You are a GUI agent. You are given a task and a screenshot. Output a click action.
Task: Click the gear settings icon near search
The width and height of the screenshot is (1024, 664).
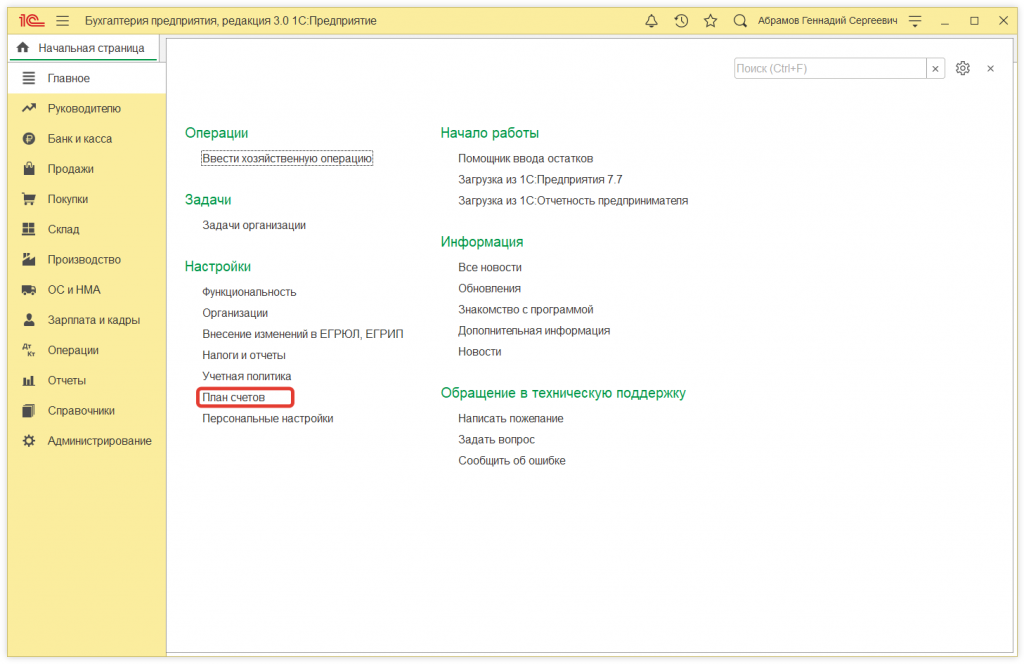tap(962, 68)
